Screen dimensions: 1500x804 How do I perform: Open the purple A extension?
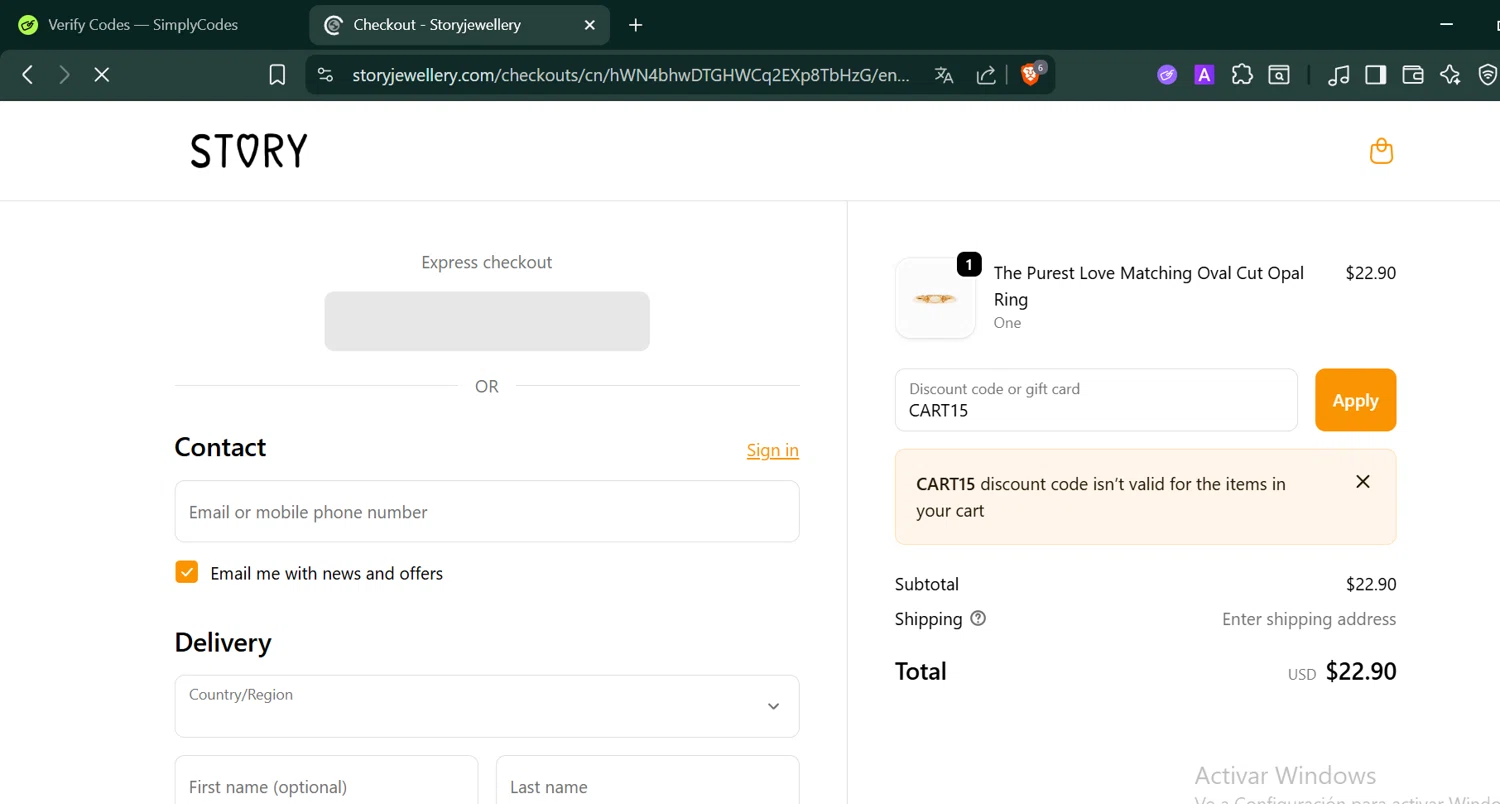[x=1204, y=75]
